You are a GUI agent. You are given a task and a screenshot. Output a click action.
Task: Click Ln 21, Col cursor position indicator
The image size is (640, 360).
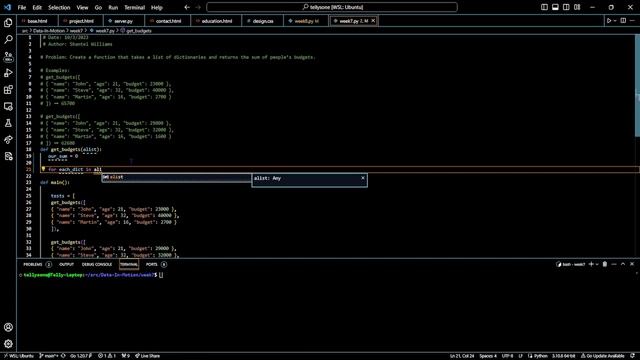pos(462,356)
